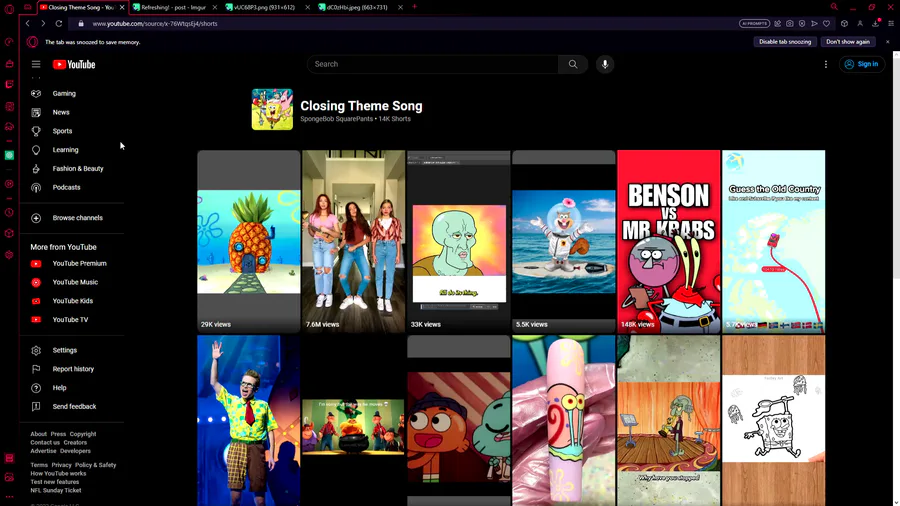Switch to Refreshing! - post - Imgur tab

click(173, 7)
